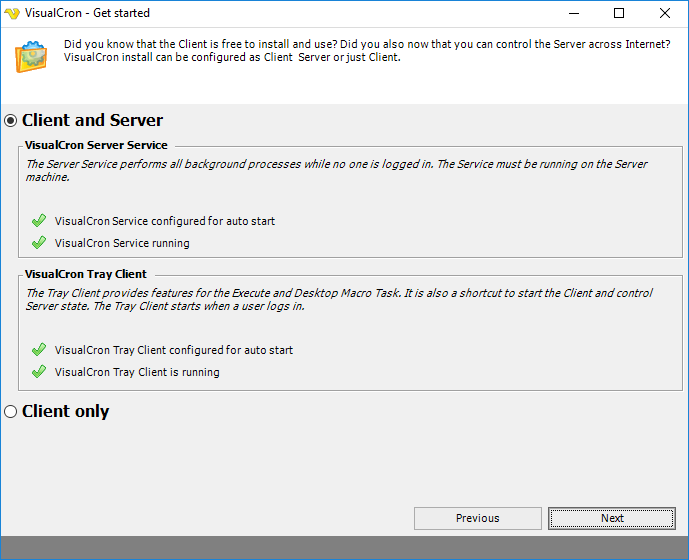
Task: Close the Get started window
Action: tap(665, 13)
